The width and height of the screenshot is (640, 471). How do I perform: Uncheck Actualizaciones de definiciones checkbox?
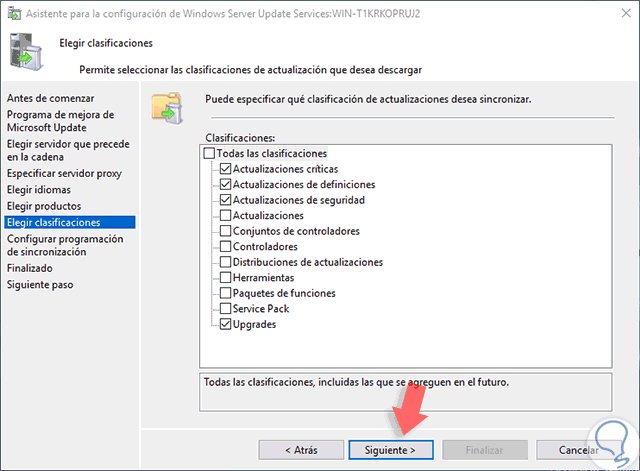coord(225,184)
